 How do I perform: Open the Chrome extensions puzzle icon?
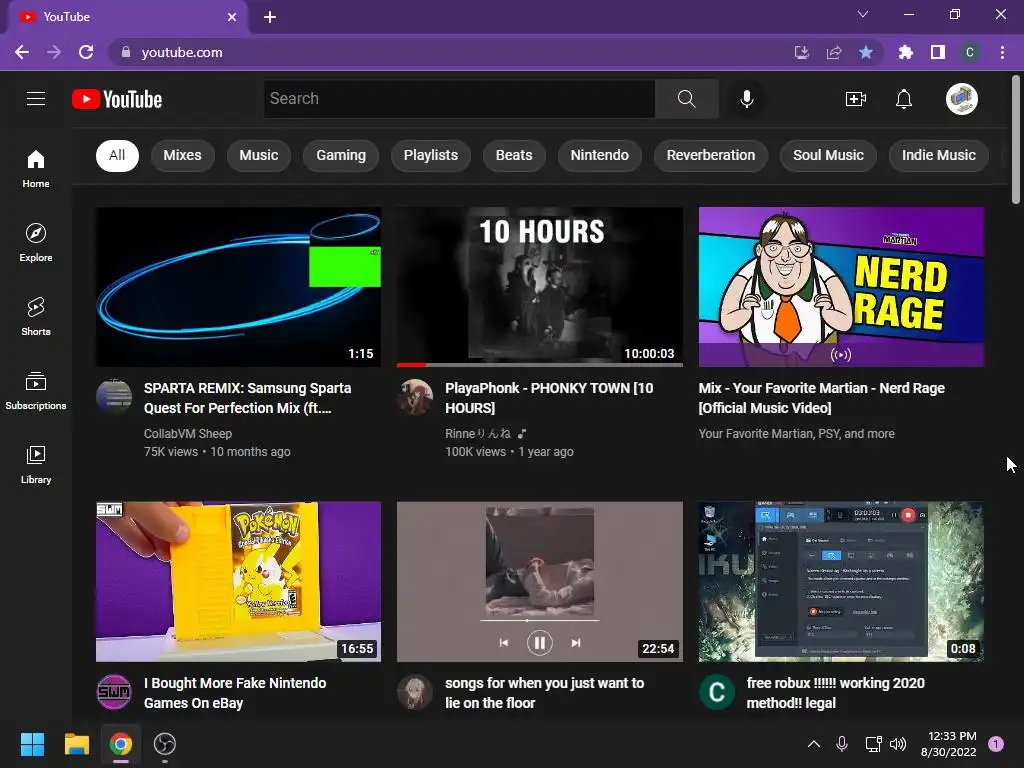coord(905,52)
